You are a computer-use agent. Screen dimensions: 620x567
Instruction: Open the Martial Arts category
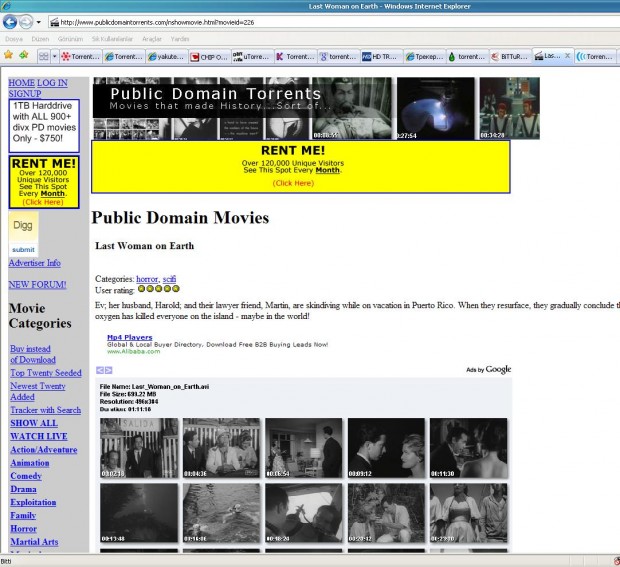(34, 542)
